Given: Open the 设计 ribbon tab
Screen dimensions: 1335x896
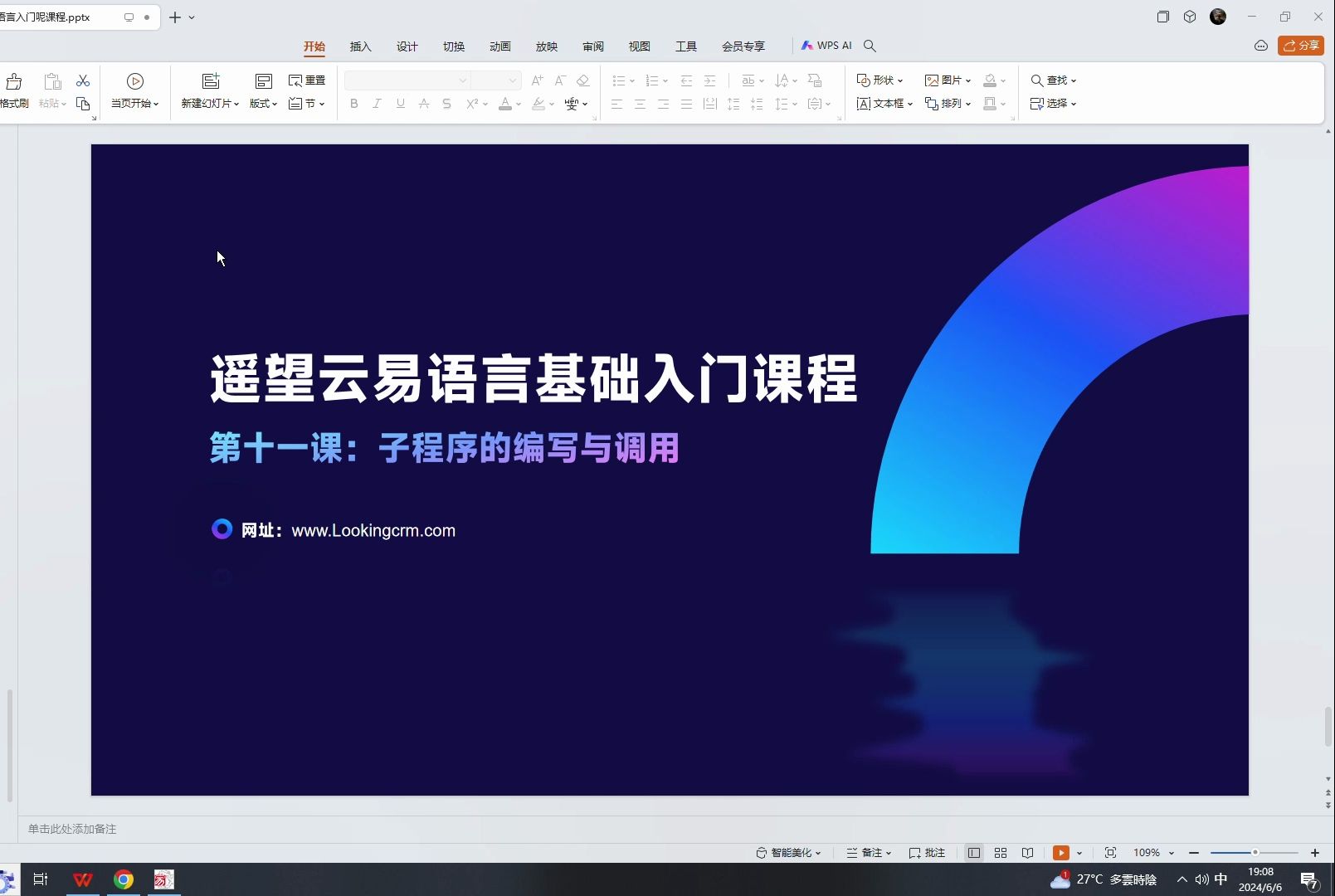Looking at the screenshot, I should 407,46.
